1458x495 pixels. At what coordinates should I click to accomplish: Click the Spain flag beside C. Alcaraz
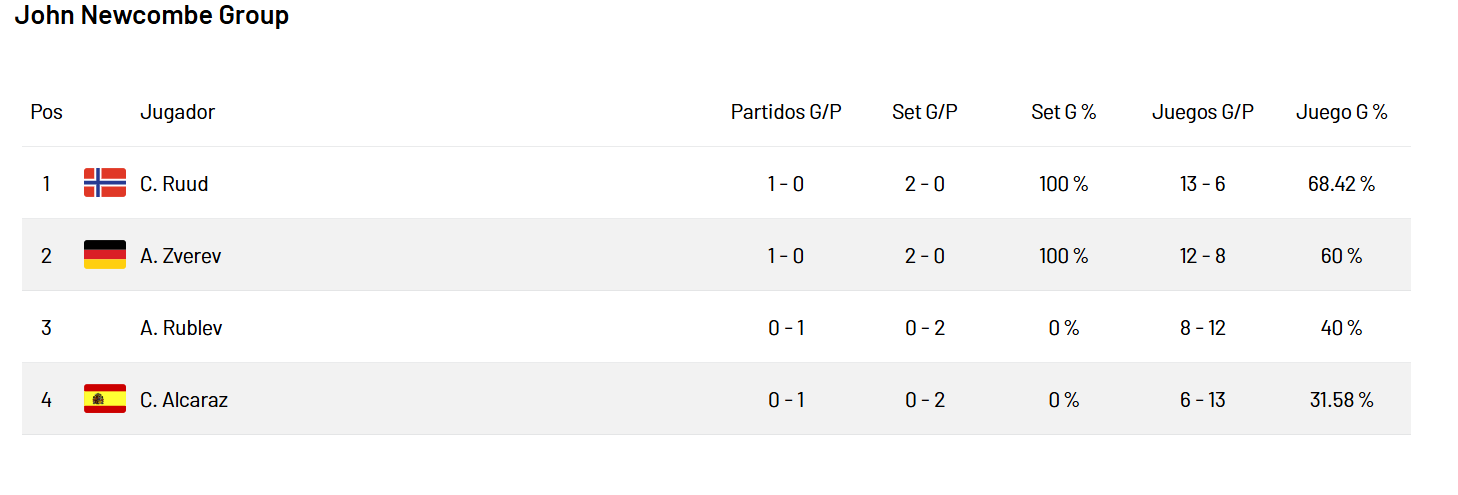105,399
